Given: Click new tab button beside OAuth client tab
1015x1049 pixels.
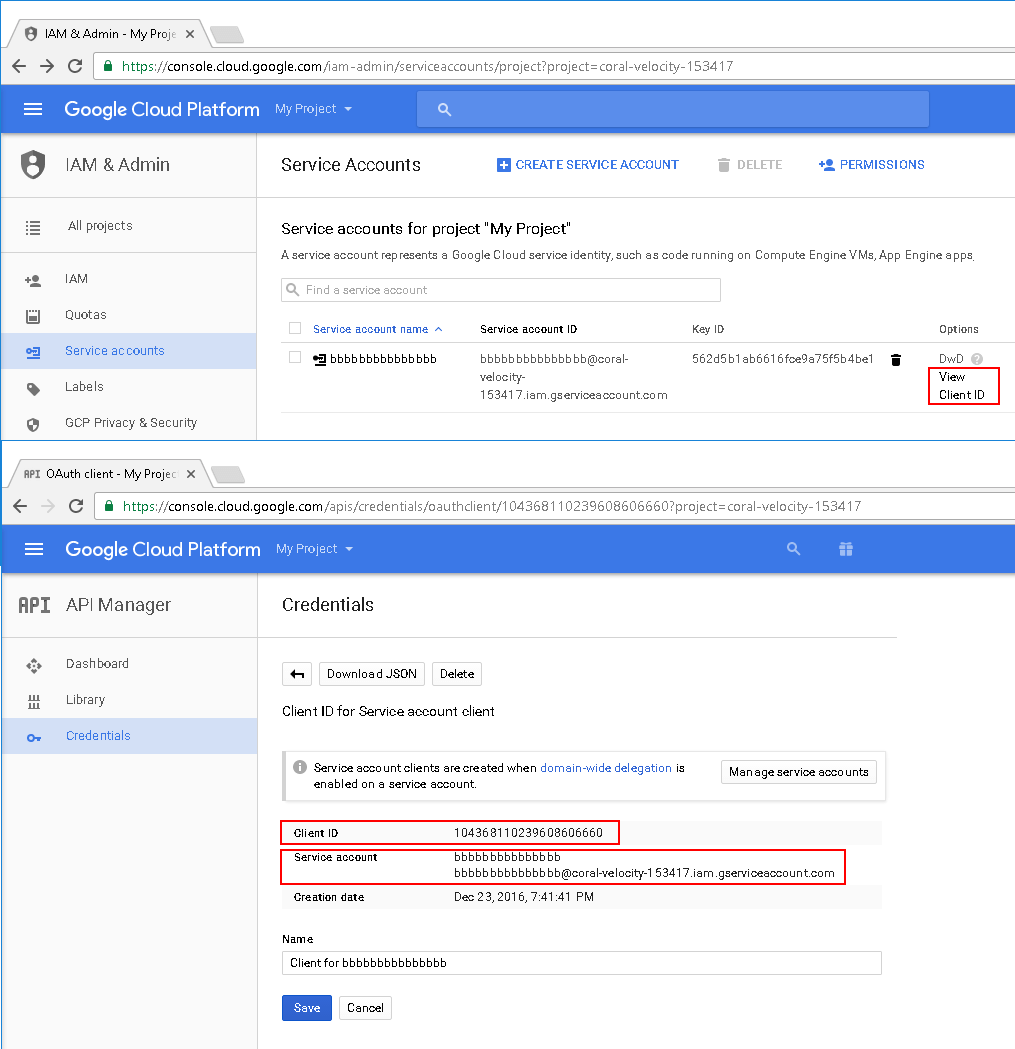Looking at the screenshot, I should [x=228, y=475].
